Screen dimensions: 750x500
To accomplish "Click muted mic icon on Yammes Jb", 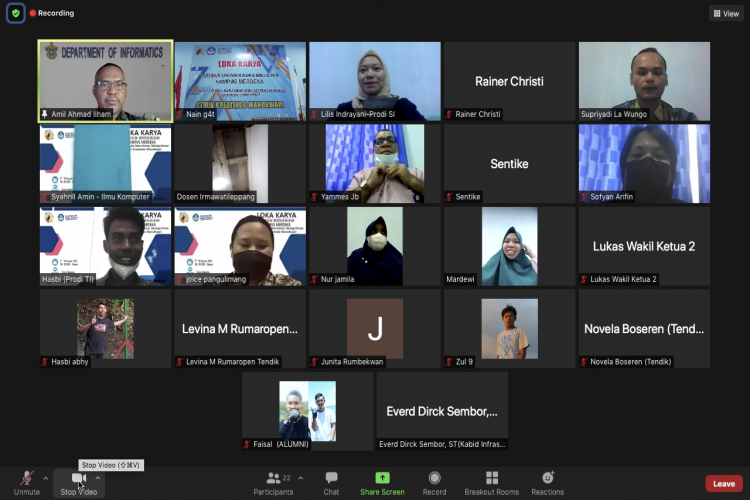I will coord(314,197).
